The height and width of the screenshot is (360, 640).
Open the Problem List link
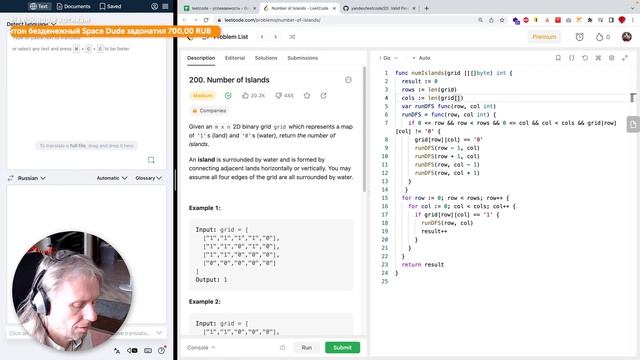tap(231, 37)
